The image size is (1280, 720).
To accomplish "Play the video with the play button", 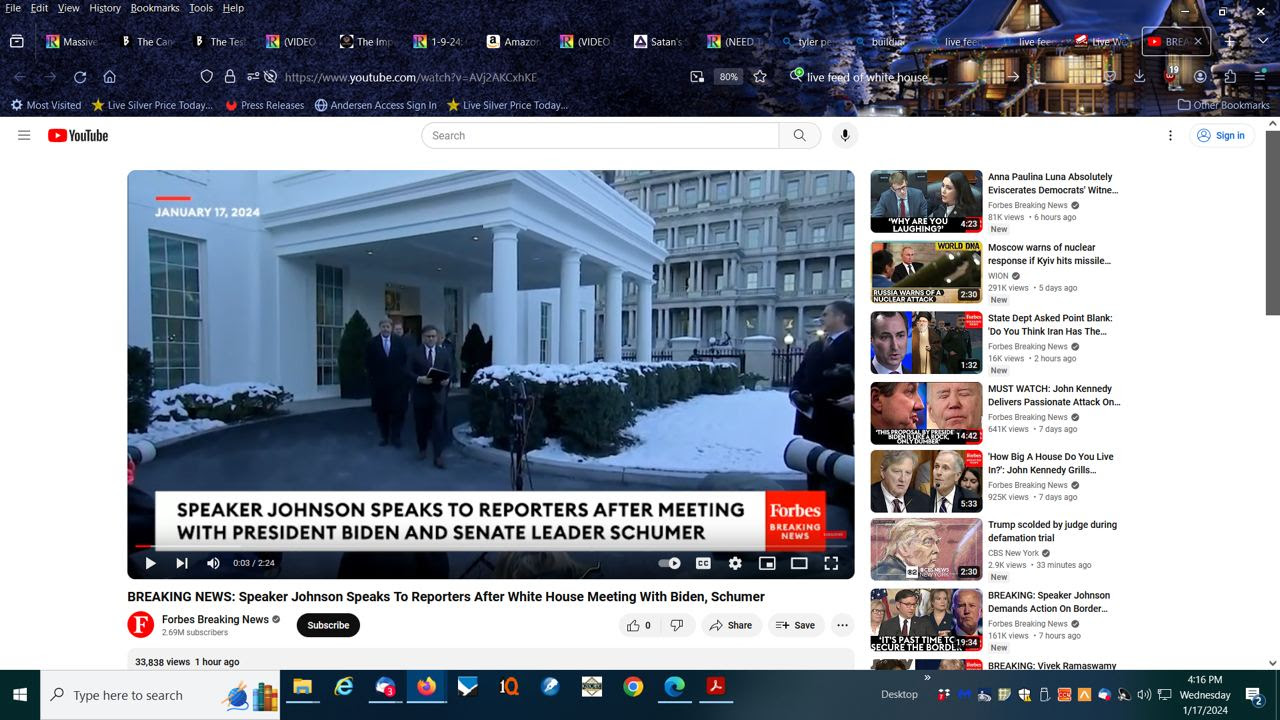I will click(x=150, y=563).
